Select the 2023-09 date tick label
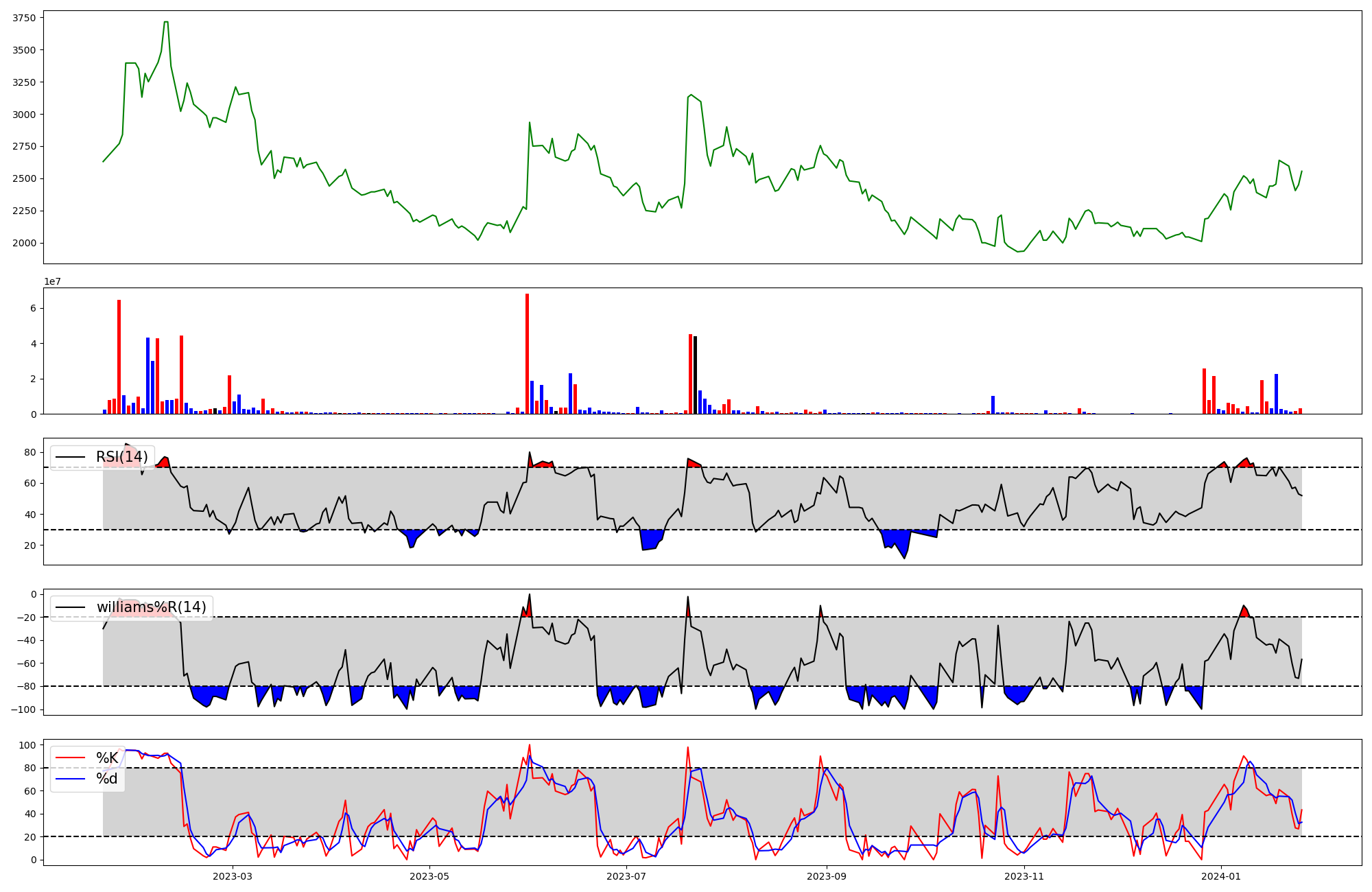Image resolution: width=1372 pixels, height=892 pixels. (x=827, y=876)
